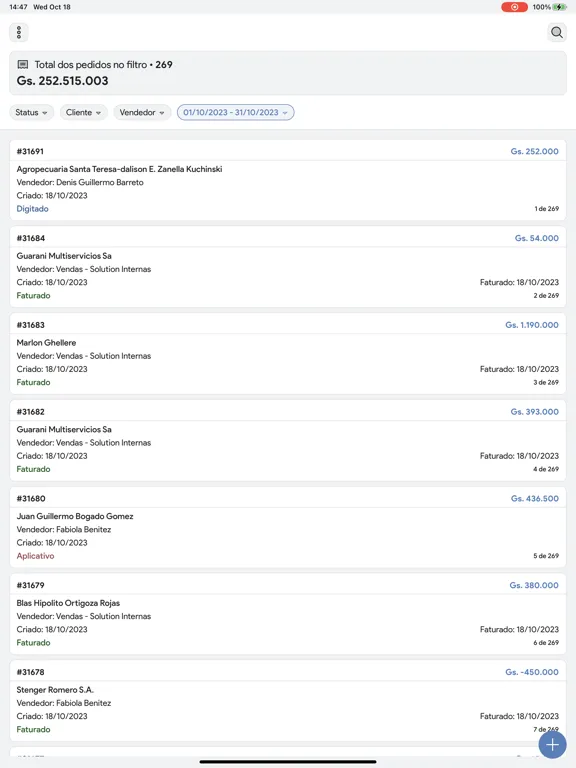Open order #31691 Agropecuaria Santa Teresa

(288, 180)
